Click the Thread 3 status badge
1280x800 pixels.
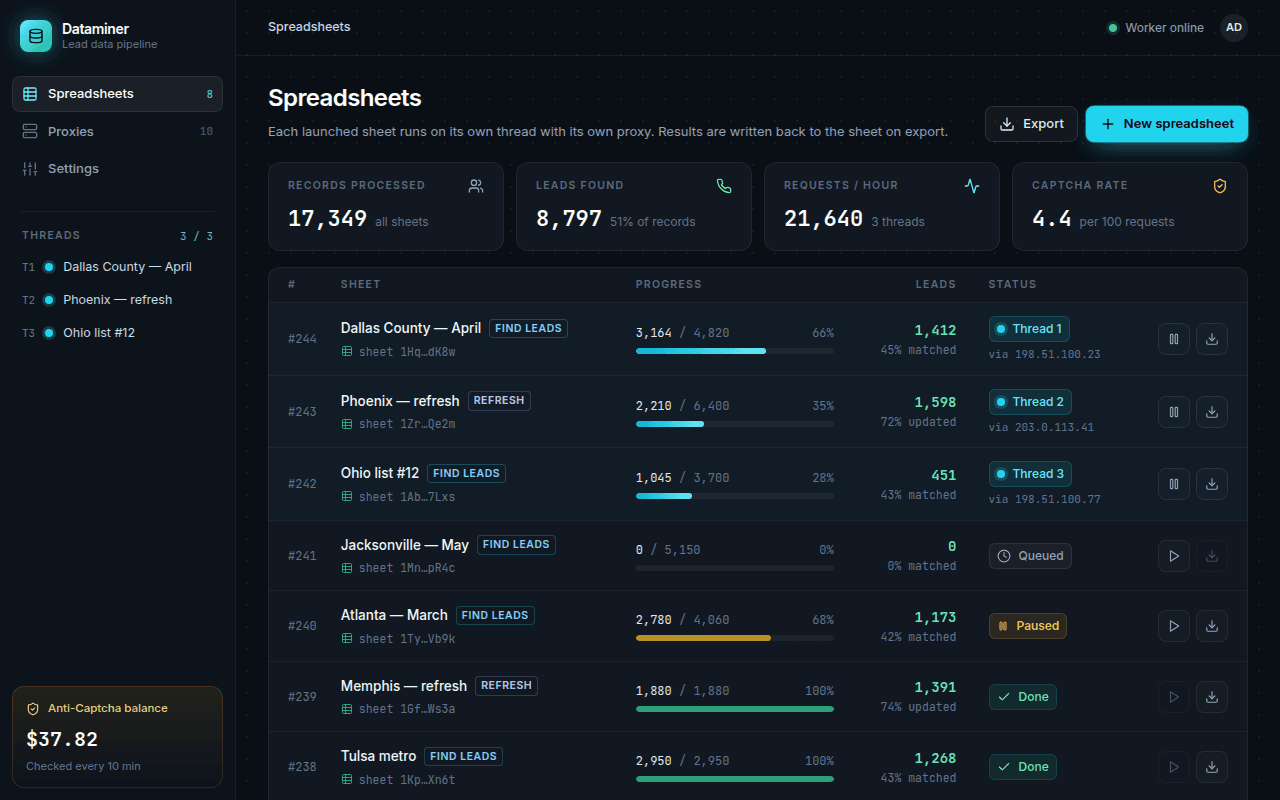coord(1030,474)
